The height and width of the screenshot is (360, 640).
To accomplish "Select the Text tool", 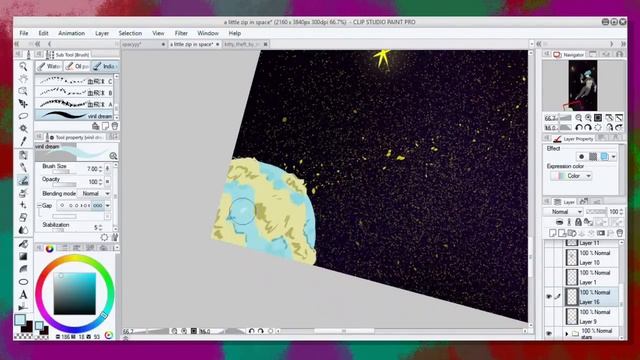I will 23,294.
